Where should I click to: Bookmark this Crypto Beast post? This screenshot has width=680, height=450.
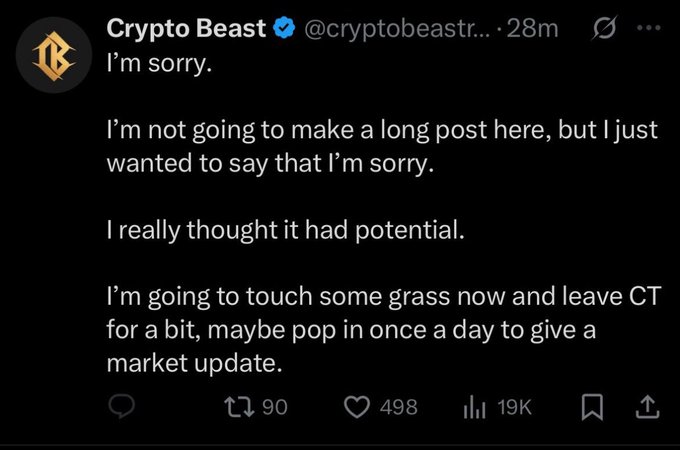coord(592,407)
